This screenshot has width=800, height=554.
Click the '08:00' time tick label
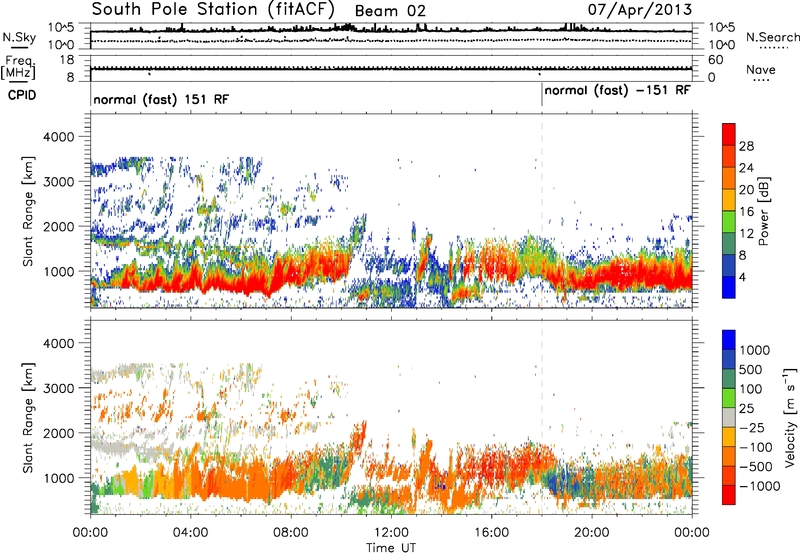click(x=290, y=533)
